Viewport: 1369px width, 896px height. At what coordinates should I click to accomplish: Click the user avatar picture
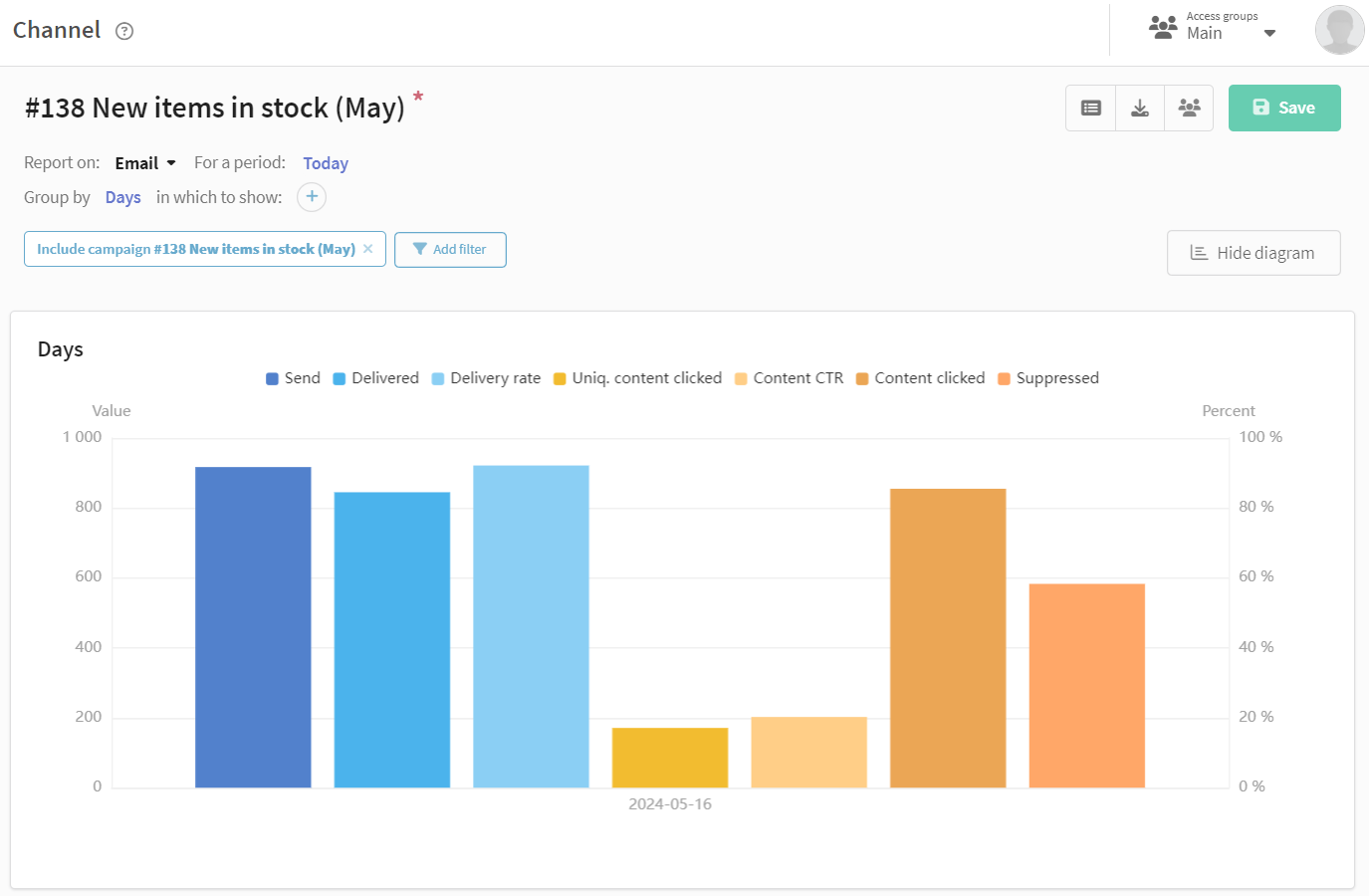point(1339,30)
